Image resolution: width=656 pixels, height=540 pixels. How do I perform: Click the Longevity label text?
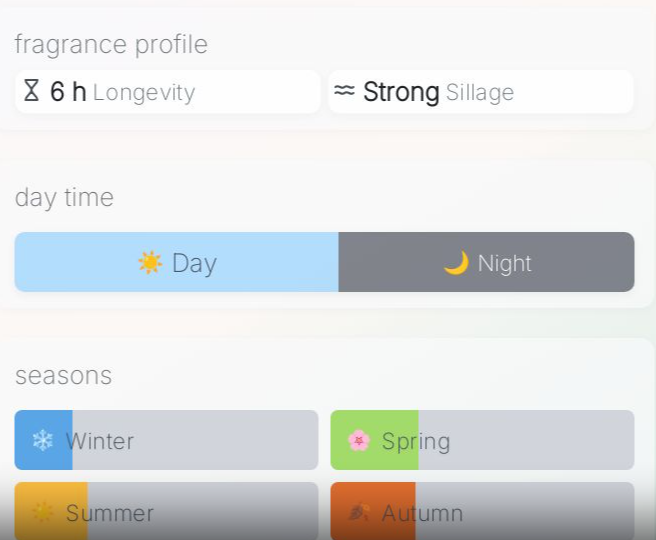[144, 93]
